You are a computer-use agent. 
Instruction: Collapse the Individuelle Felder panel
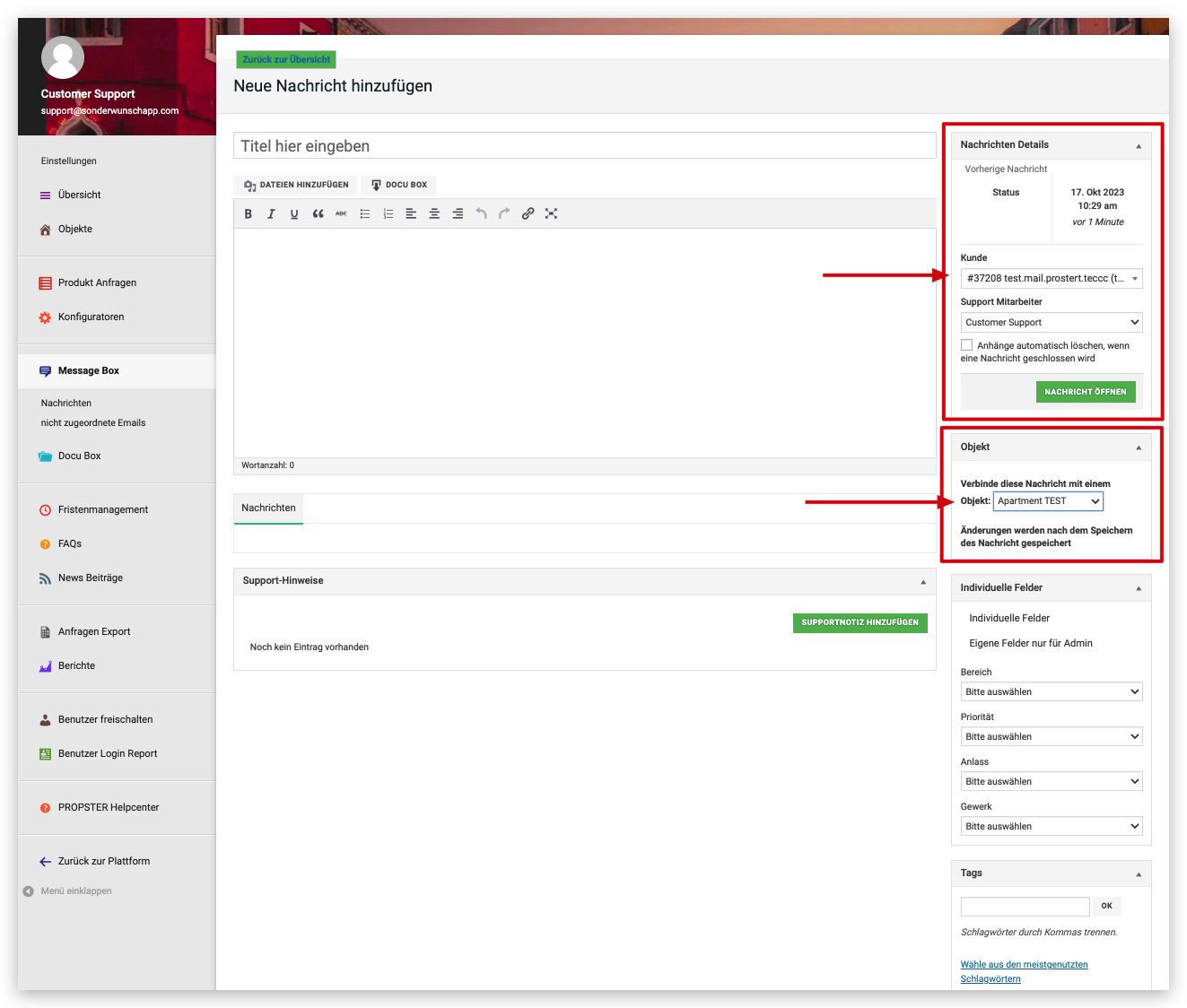pos(1139,588)
